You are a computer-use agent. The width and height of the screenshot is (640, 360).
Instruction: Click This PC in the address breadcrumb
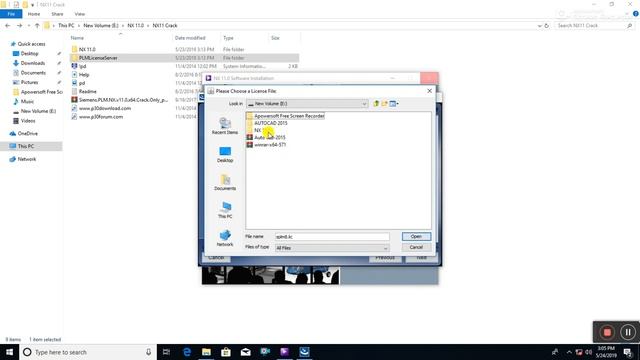pos(66,25)
